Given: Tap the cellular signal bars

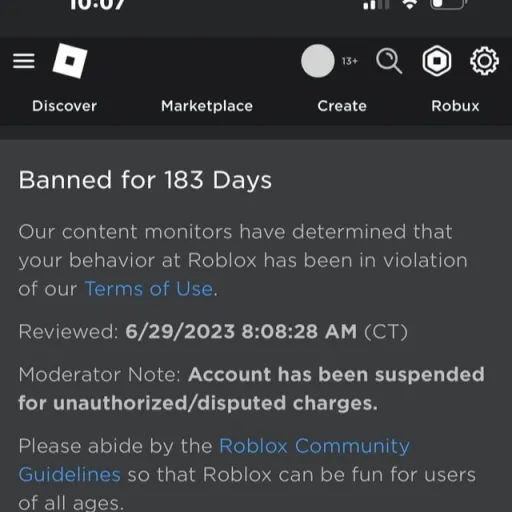Looking at the screenshot, I should (376, 4).
